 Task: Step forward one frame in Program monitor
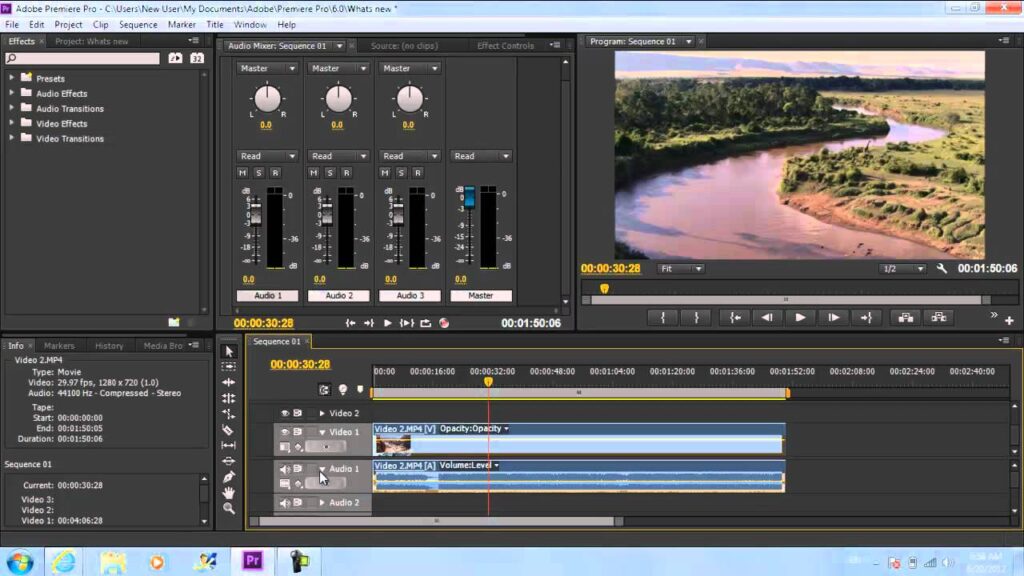833,317
